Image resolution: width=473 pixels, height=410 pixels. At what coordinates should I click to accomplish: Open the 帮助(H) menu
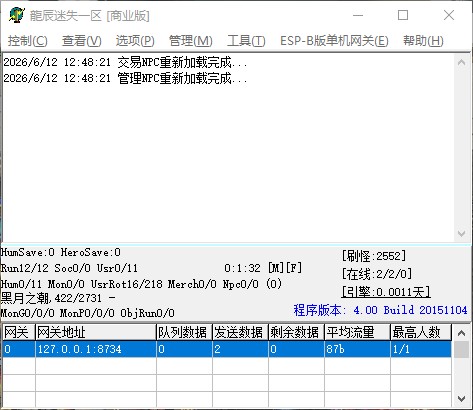coord(423,41)
